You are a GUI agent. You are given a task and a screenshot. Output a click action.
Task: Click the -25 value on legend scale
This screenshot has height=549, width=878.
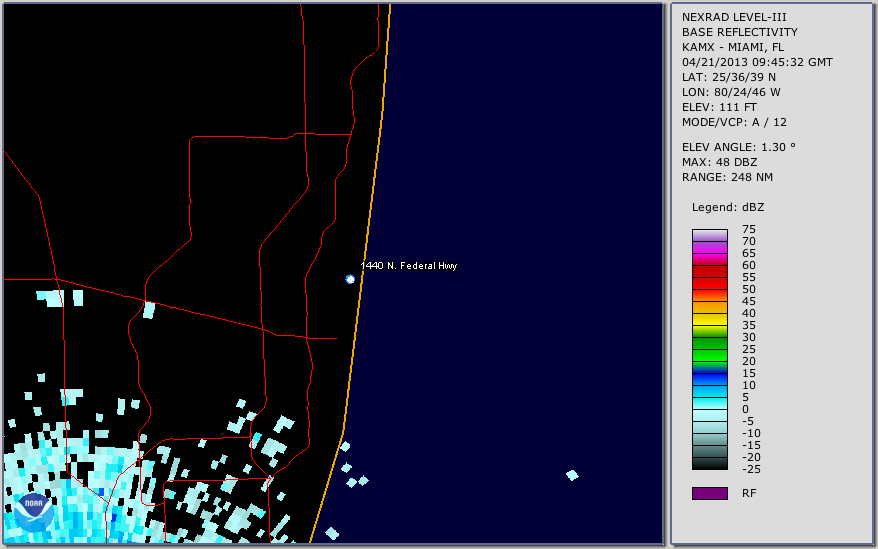(x=751, y=469)
